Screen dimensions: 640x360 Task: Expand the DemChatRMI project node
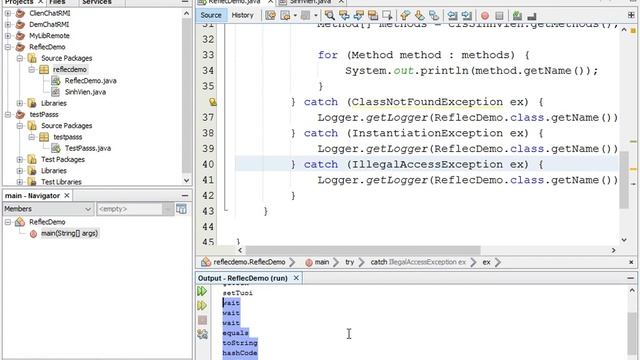coord(8,24)
